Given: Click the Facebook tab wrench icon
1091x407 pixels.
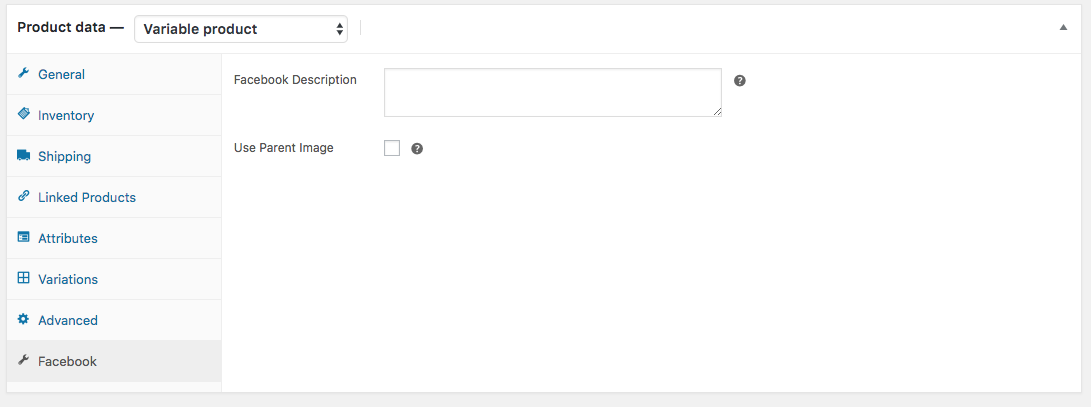Looking at the screenshot, I should [23, 360].
